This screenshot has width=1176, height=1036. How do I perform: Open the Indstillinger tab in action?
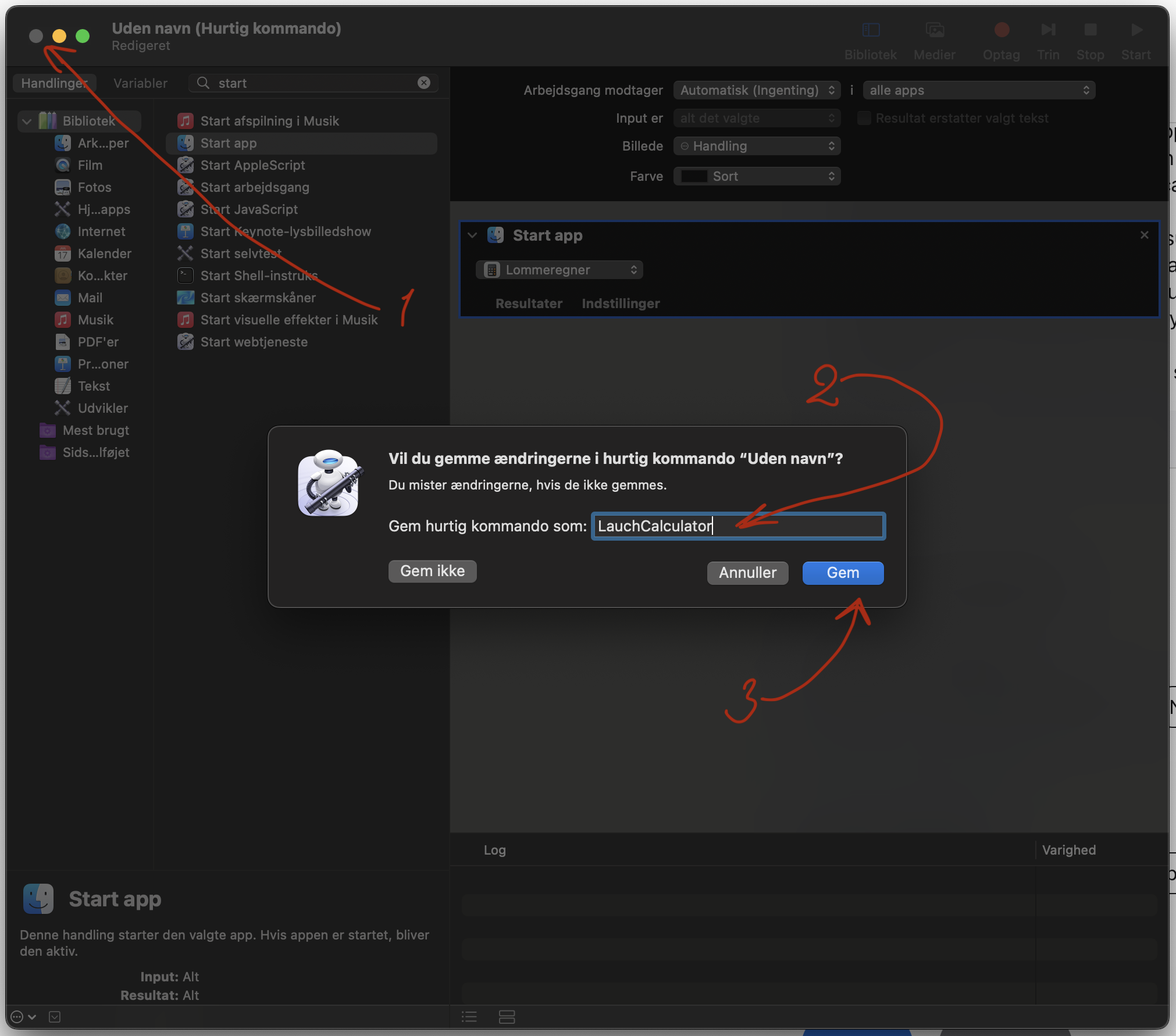coord(621,303)
